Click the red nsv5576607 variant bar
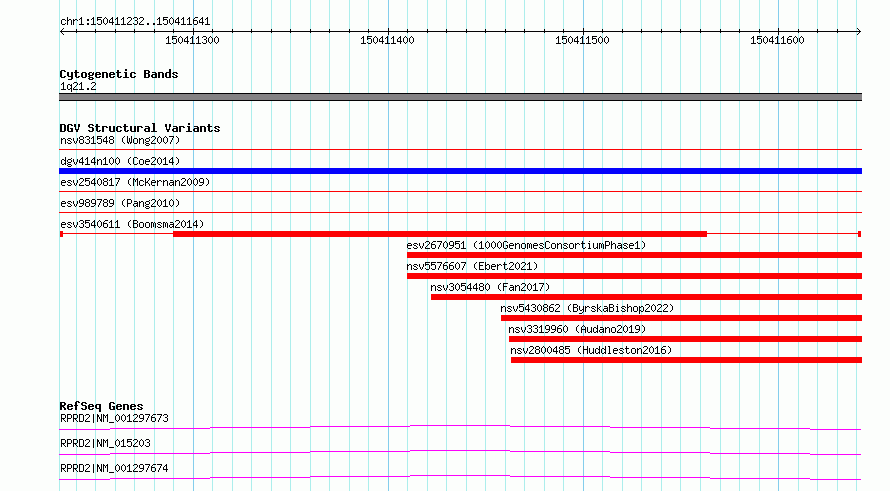890x491 pixels. (x=634, y=276)
